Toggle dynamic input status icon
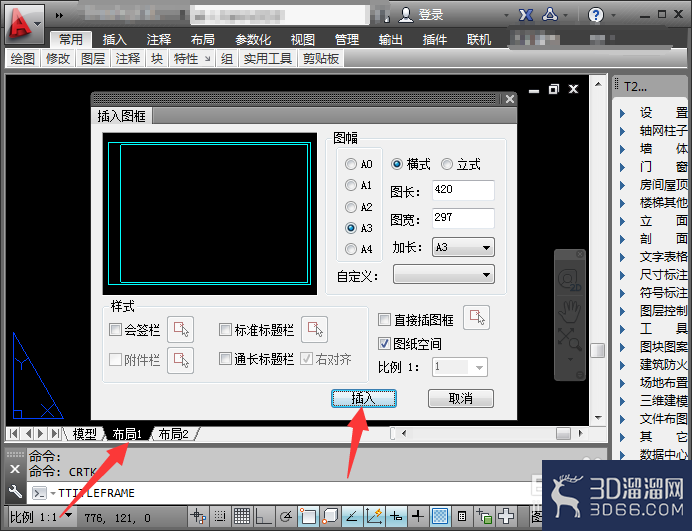 pos(396,516)
